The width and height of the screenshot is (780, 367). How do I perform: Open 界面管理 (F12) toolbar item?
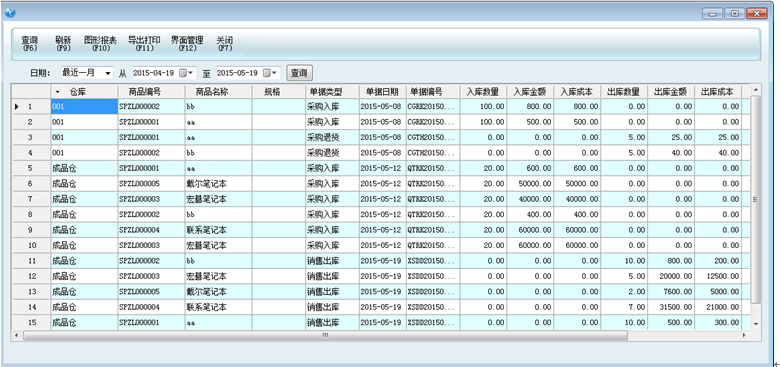pos(187,44)
